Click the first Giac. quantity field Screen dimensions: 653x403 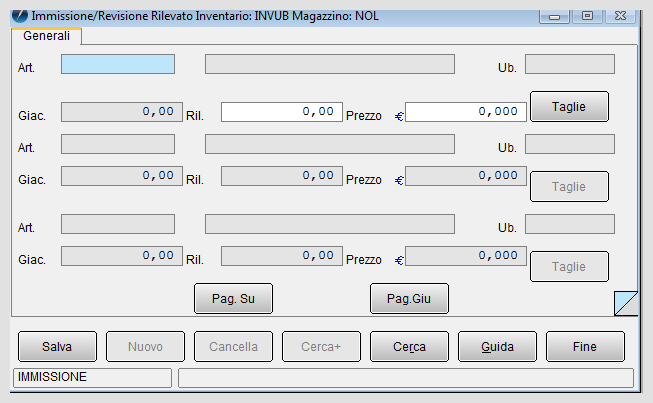[x=122, y=112]
